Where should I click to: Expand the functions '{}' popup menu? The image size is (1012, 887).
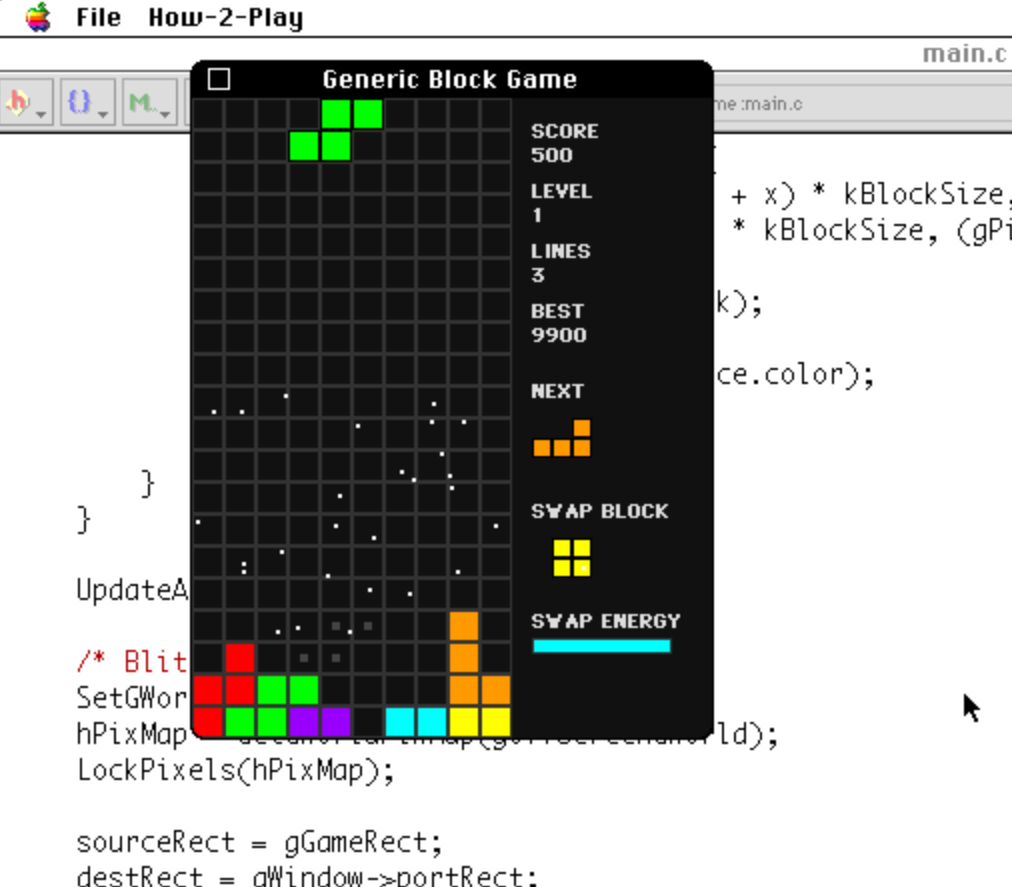tap(85, 103)
